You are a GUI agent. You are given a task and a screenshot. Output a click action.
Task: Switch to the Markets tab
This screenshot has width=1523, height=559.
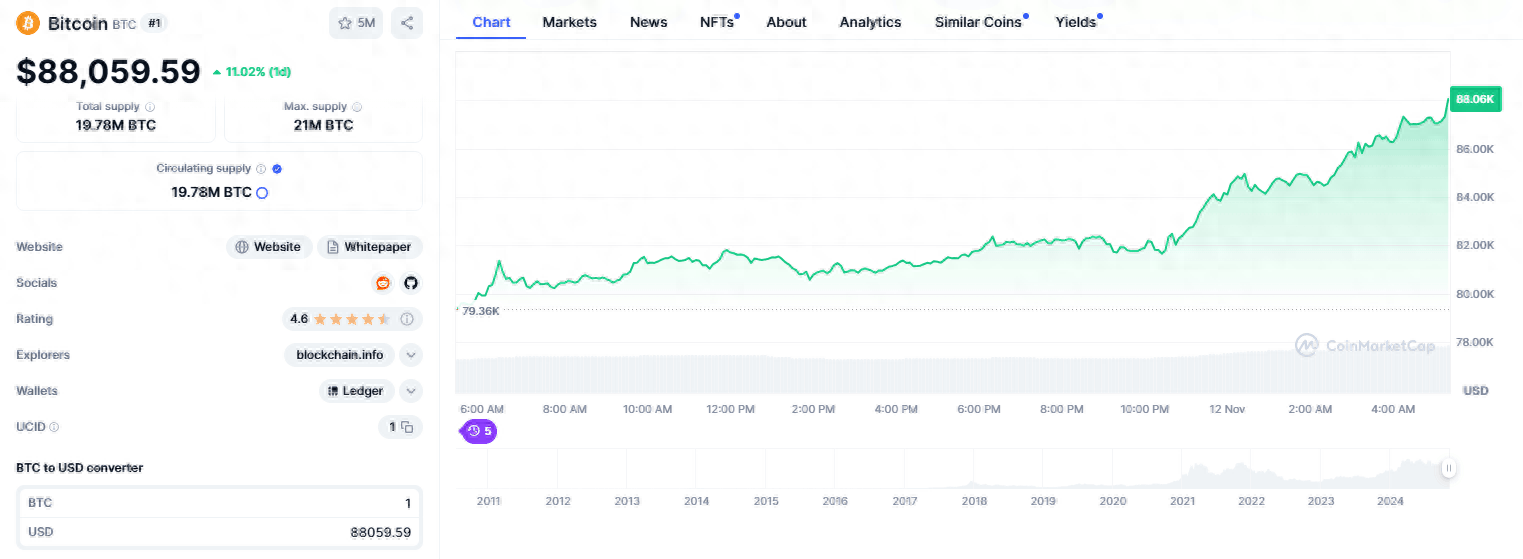click(569, 22)
